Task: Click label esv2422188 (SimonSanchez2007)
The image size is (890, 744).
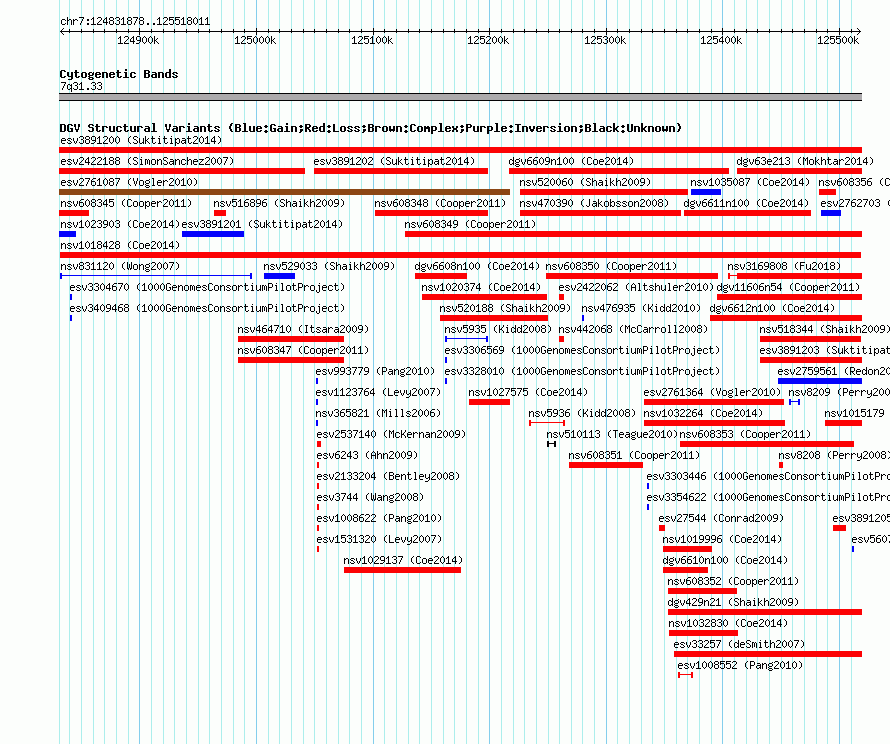Action: tap(147, 161)
